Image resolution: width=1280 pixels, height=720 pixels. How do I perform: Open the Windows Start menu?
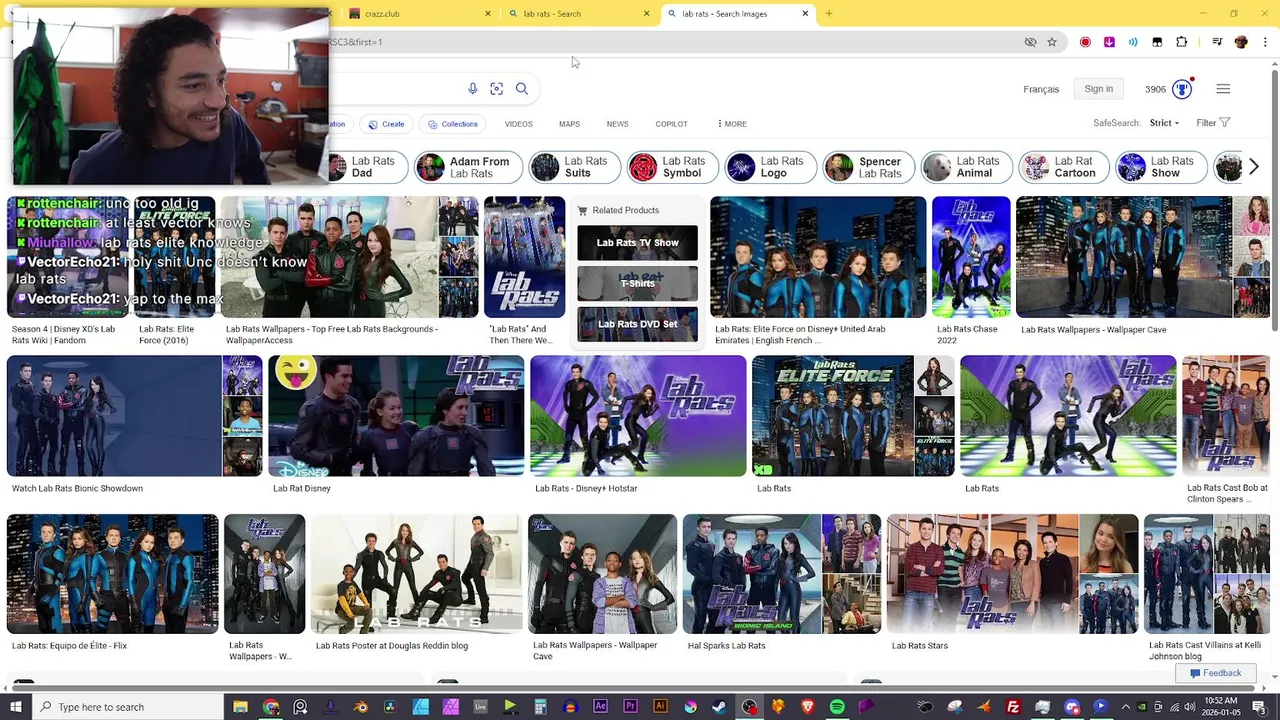[15, 707]
